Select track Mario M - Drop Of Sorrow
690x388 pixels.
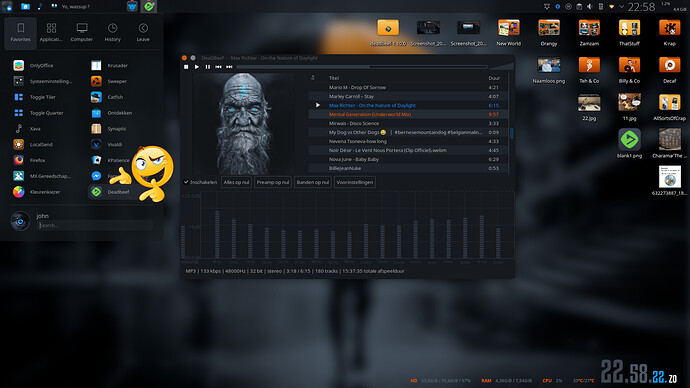[408, 88]
